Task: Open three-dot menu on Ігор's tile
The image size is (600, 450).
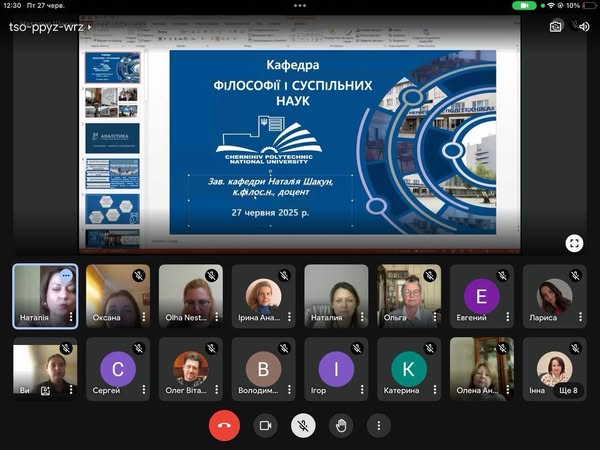Action: [362, 390]
